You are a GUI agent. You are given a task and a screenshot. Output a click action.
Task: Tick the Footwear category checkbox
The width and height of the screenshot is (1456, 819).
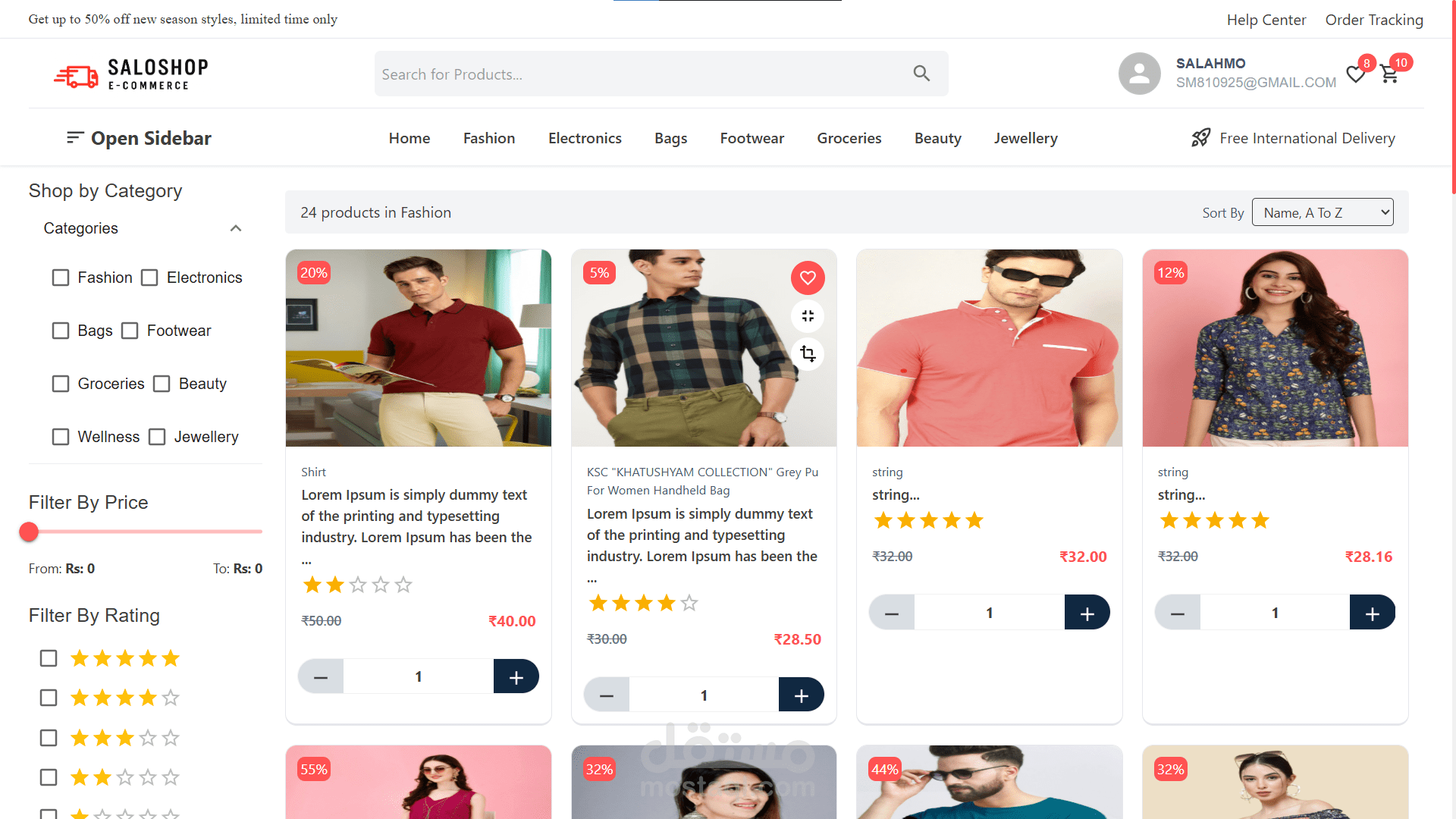coord(130,331)
